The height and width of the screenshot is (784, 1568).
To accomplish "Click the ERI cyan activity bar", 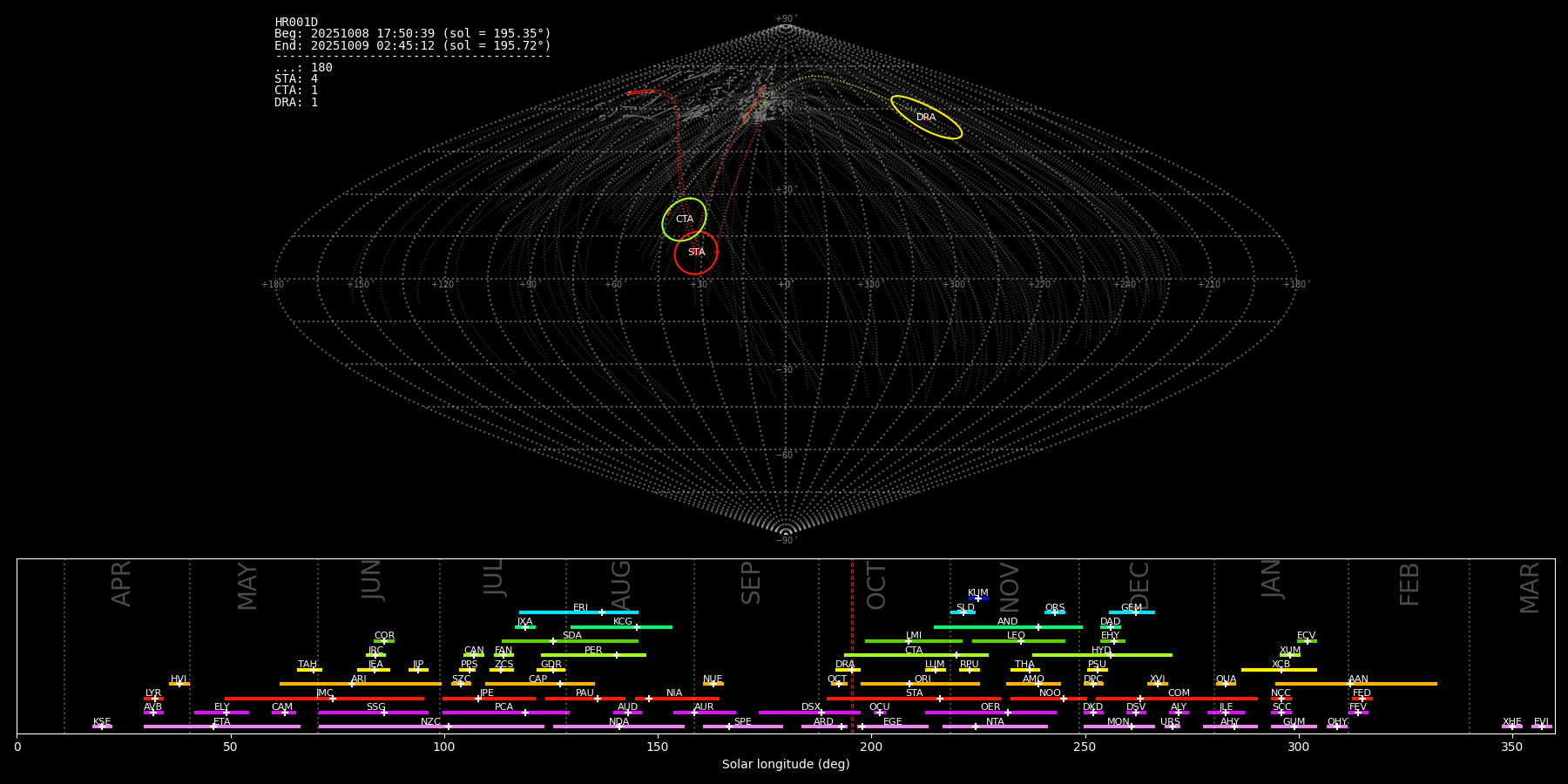I will 558,612.
